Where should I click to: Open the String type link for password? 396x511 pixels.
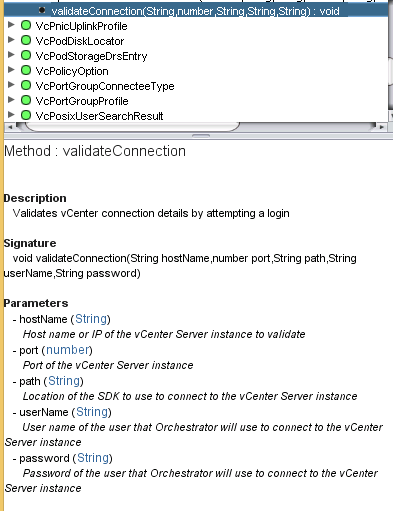[93, 458]
